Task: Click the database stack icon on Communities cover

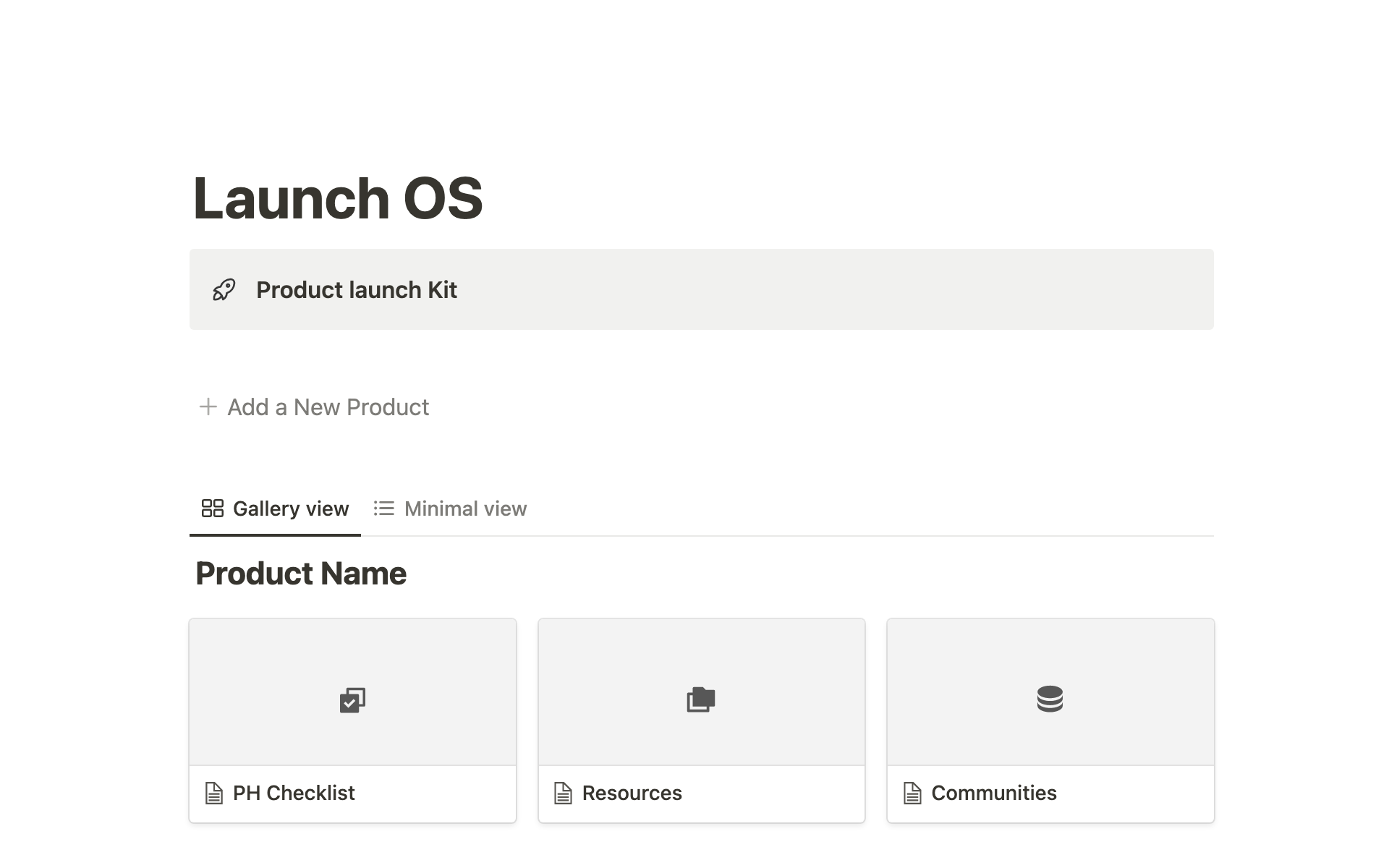Action: [x=1050, y=699]
